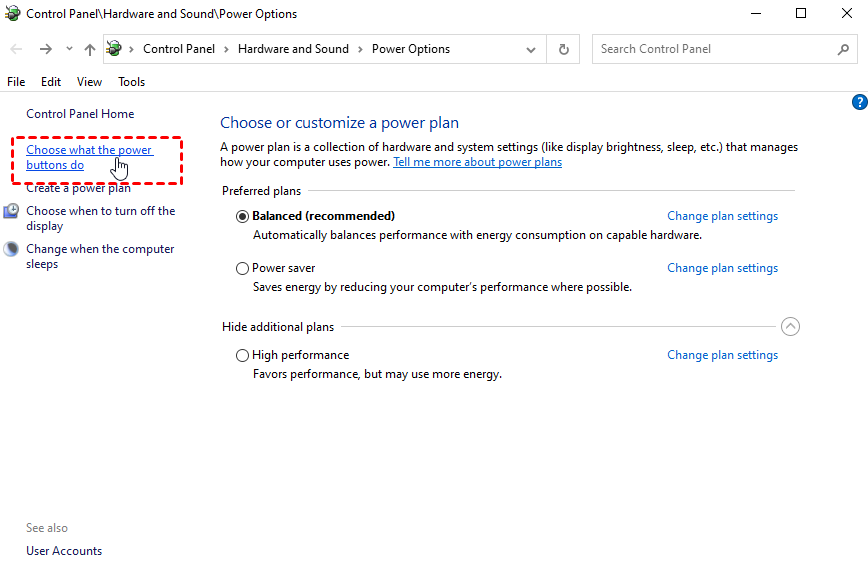Refresh the Power Options page
The width and height of the screenshot is (868, 576).
[564, 49]
